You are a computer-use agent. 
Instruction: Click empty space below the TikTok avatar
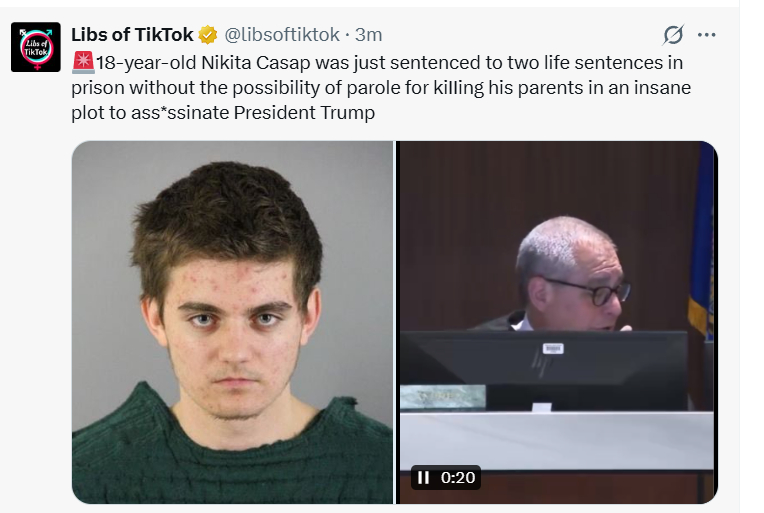tap(36, 292)
